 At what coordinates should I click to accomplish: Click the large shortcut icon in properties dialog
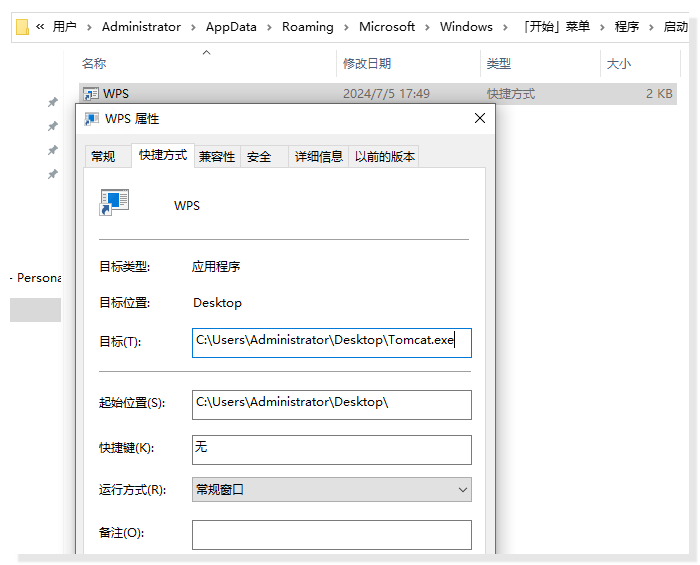click(x=114, y=203)
